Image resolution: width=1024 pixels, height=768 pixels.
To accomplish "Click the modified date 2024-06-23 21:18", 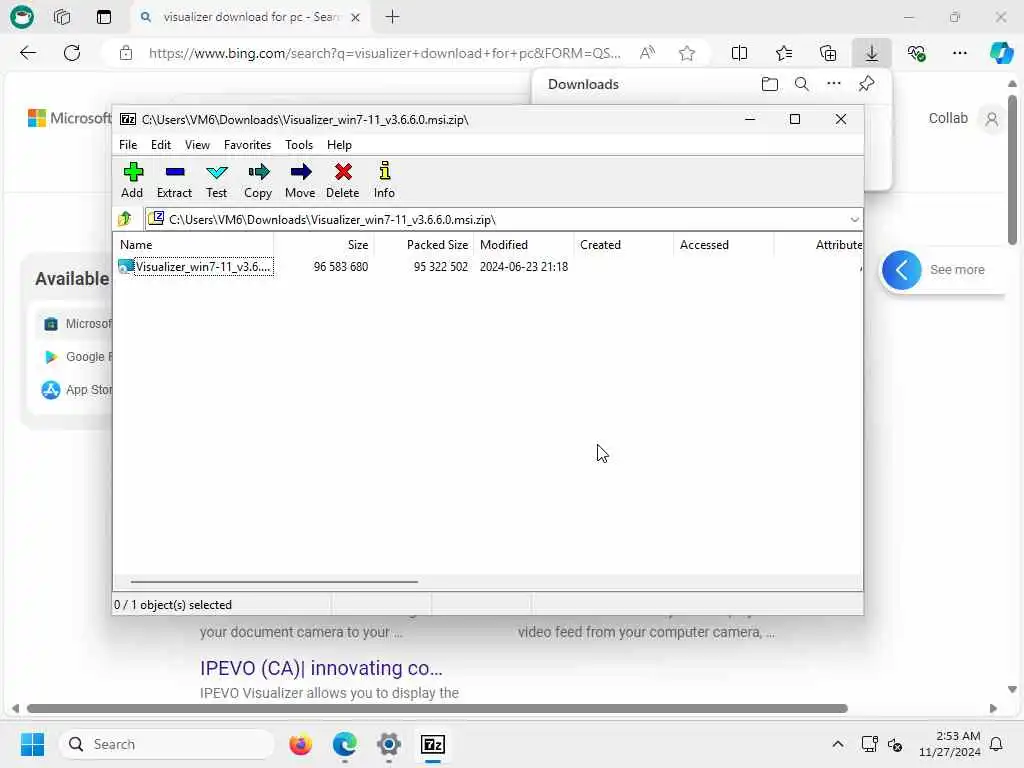I will point(524,266).
